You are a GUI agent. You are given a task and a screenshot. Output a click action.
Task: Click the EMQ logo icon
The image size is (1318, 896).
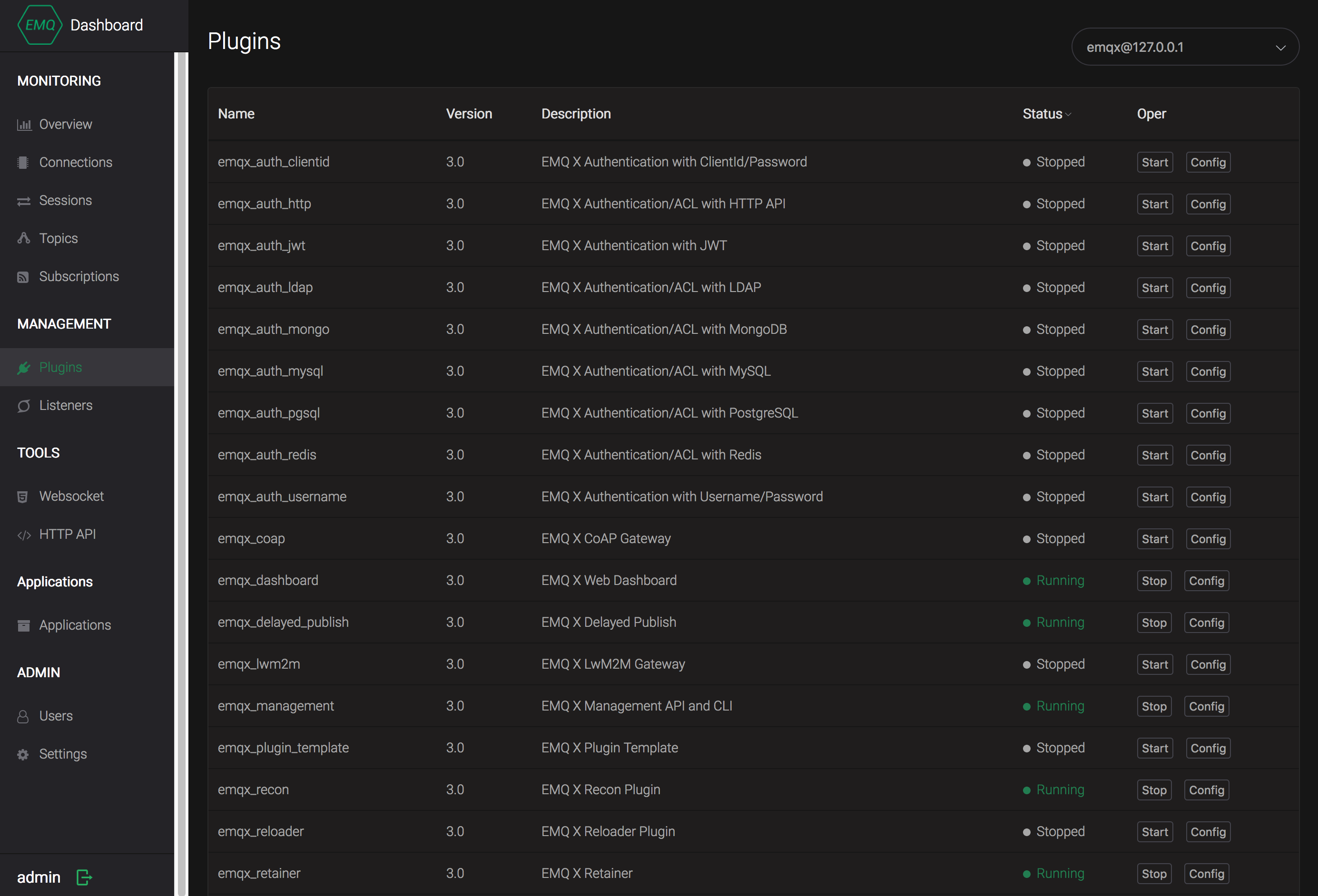pyautogui.click(x=39, y=25)
